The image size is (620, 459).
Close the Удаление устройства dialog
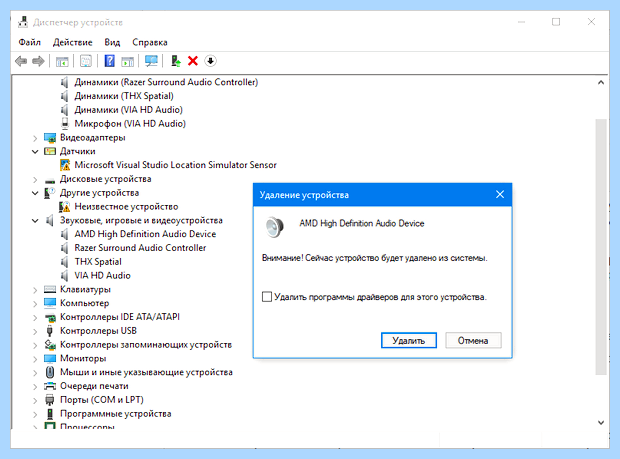click(x=500, y=195)
